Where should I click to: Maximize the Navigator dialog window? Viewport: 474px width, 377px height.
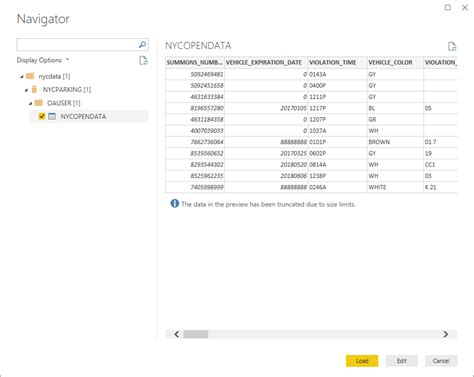[x=448, y=7]
